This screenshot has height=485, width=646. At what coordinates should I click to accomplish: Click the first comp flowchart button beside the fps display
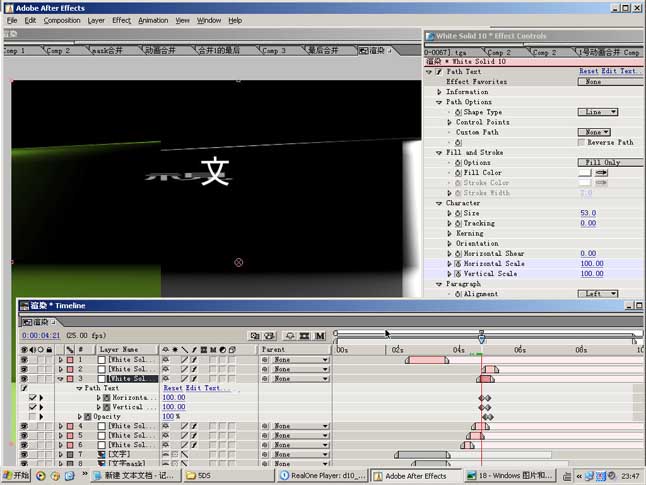[255, 336]
